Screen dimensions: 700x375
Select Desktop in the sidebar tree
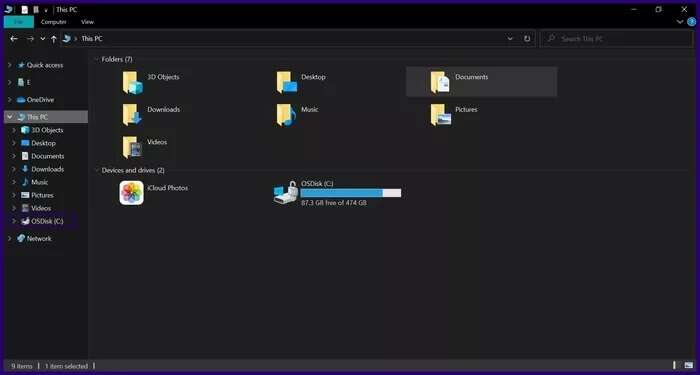pos(38,143)
